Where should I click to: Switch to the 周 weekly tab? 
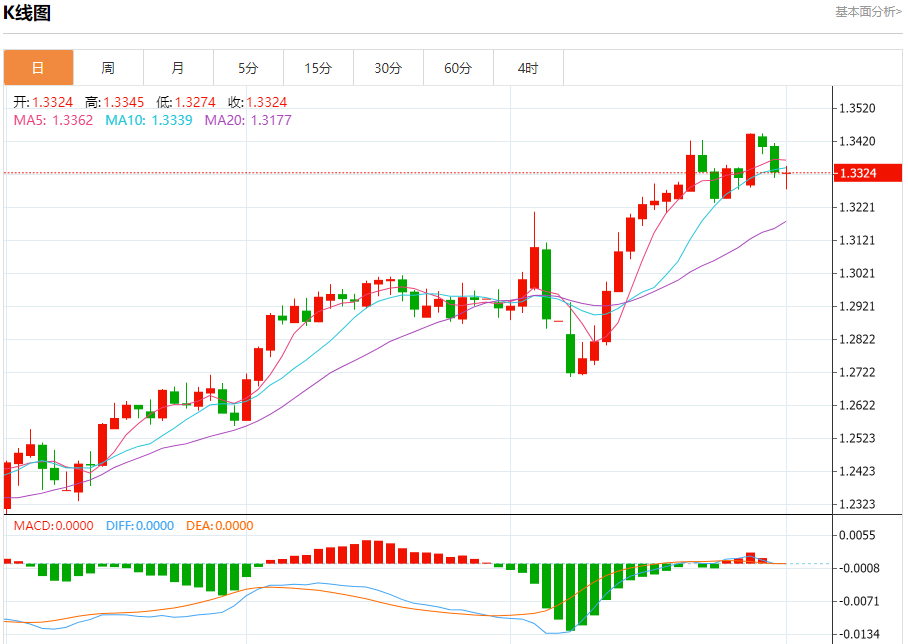108,68
